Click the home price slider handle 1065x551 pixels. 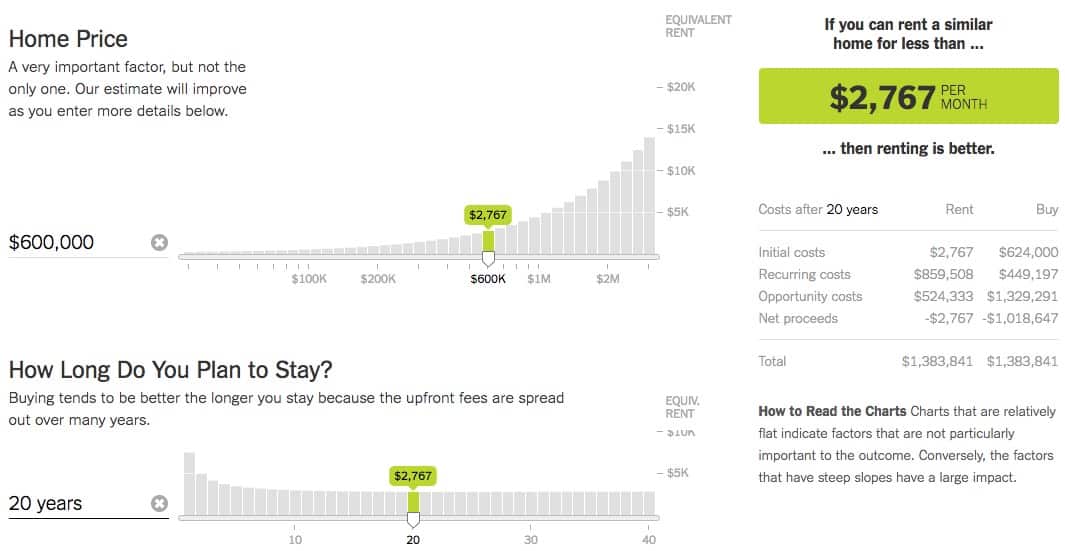click(x=488, y=258)
